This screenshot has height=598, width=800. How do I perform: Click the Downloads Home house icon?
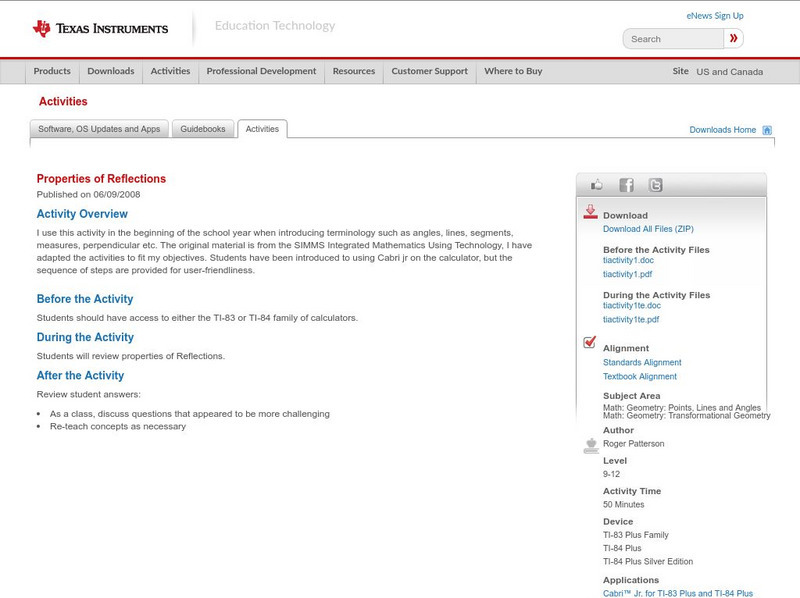coord(767,130)
